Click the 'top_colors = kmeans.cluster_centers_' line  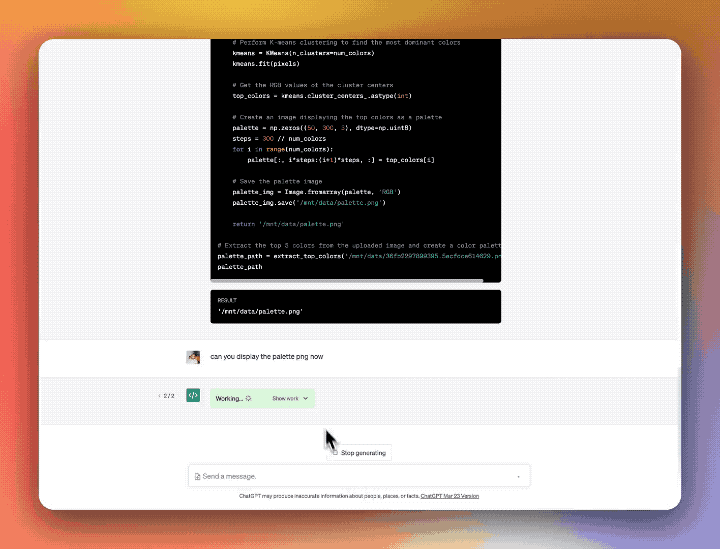click(x=322, y=96)
